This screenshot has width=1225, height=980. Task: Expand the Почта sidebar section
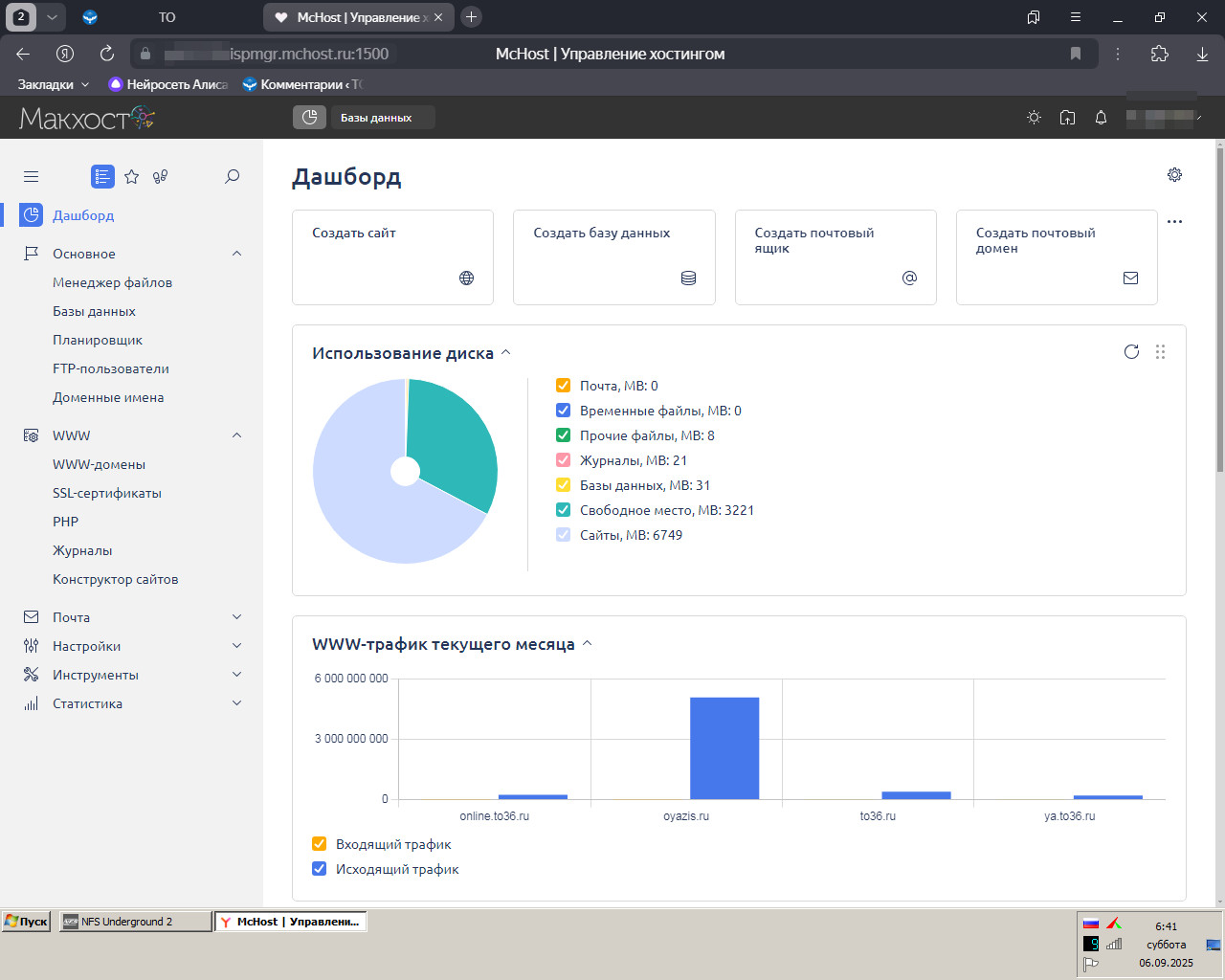click(236, 617)
